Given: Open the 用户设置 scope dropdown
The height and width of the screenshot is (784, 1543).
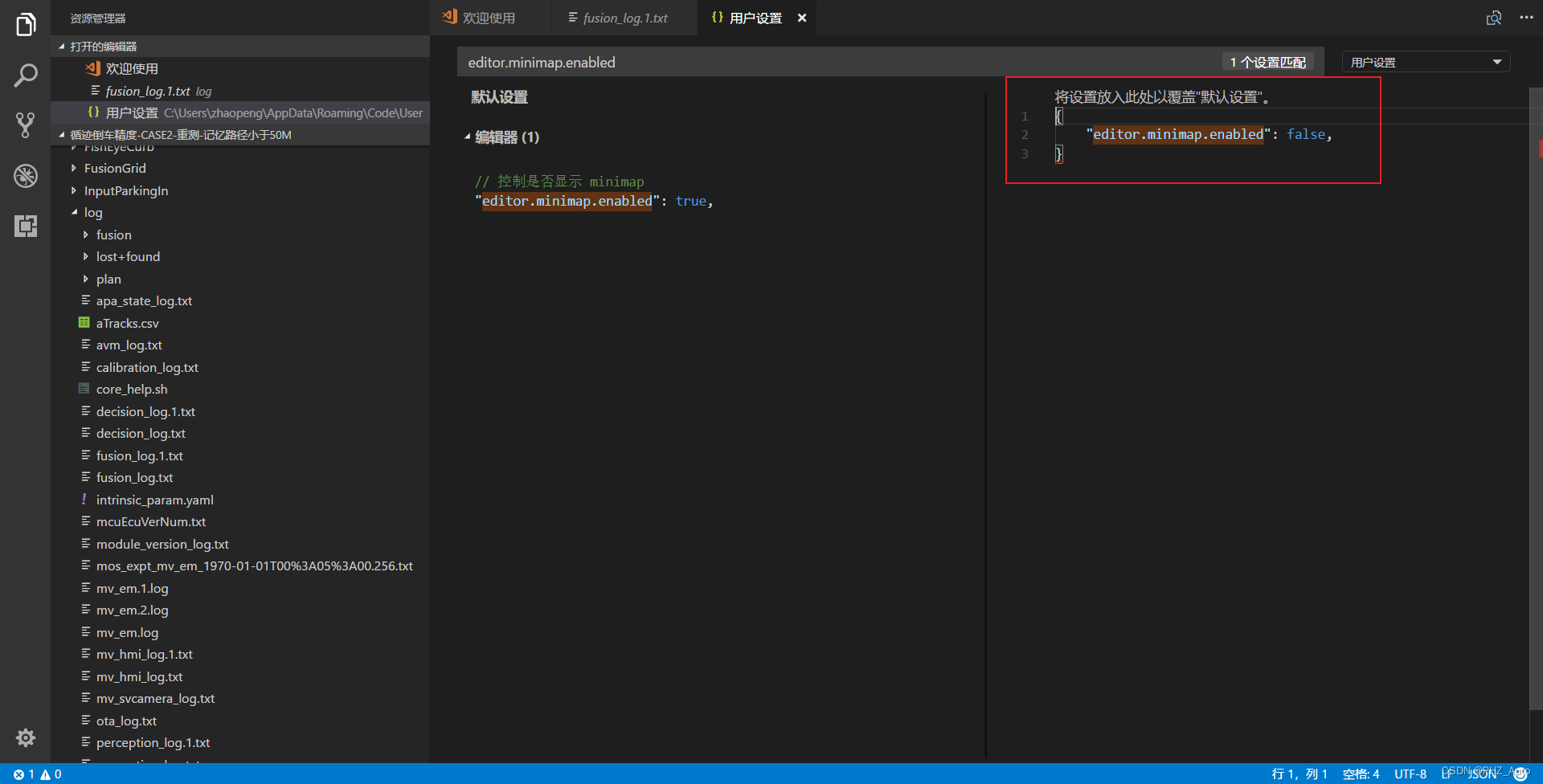Looking at the screenshot, I should coord(1425,61).
